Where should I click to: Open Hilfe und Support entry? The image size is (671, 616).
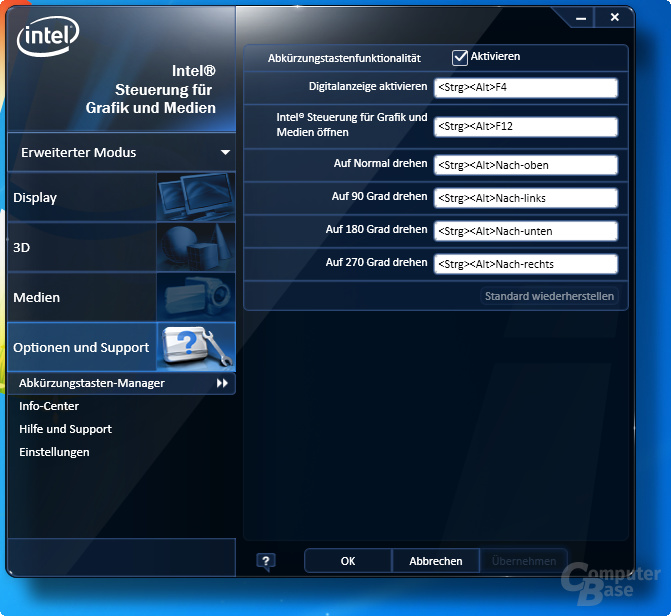(x=65, y=429)
